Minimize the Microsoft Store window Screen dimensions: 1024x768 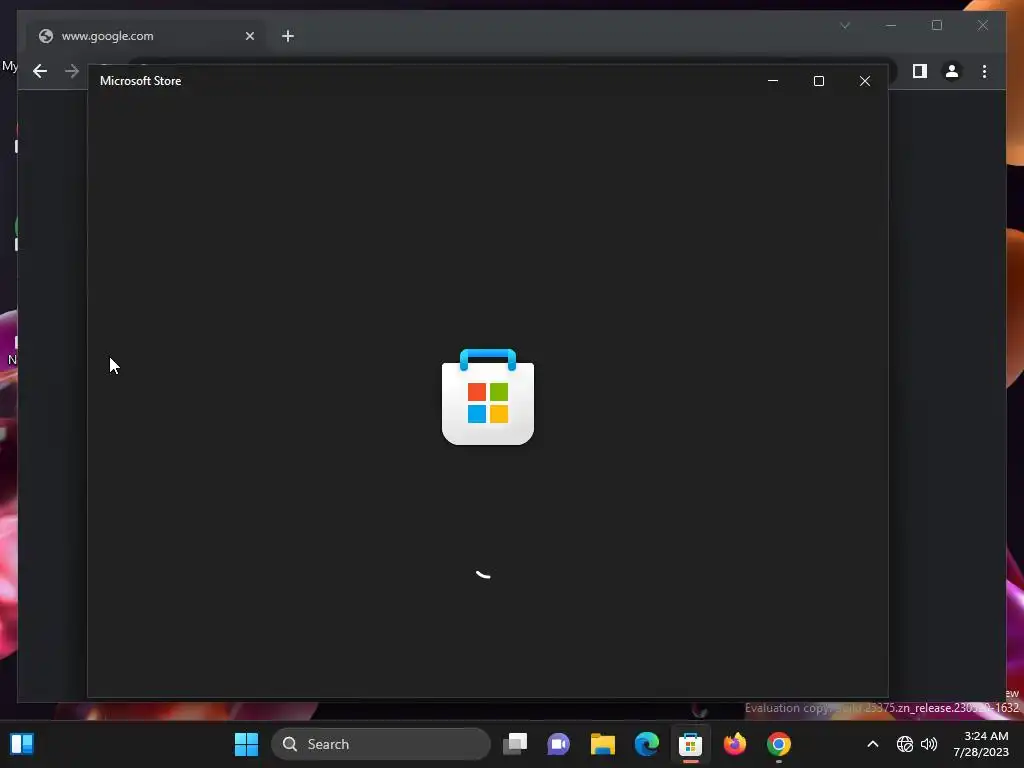pyautogui.click(x=773, y=81)
